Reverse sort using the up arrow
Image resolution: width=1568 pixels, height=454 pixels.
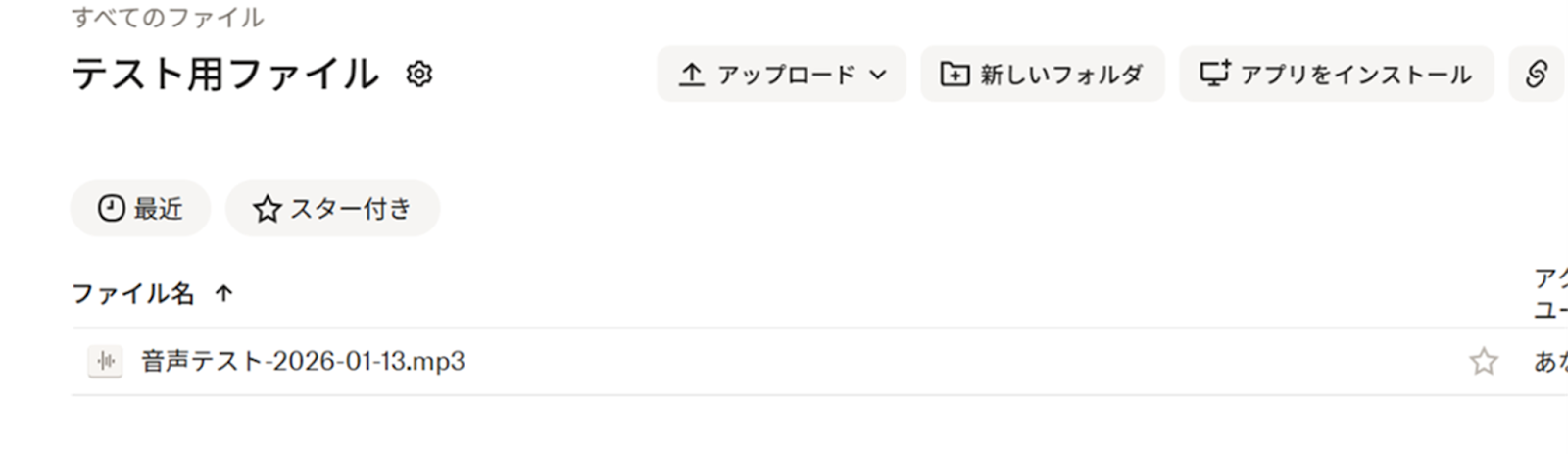coord(223,293)
